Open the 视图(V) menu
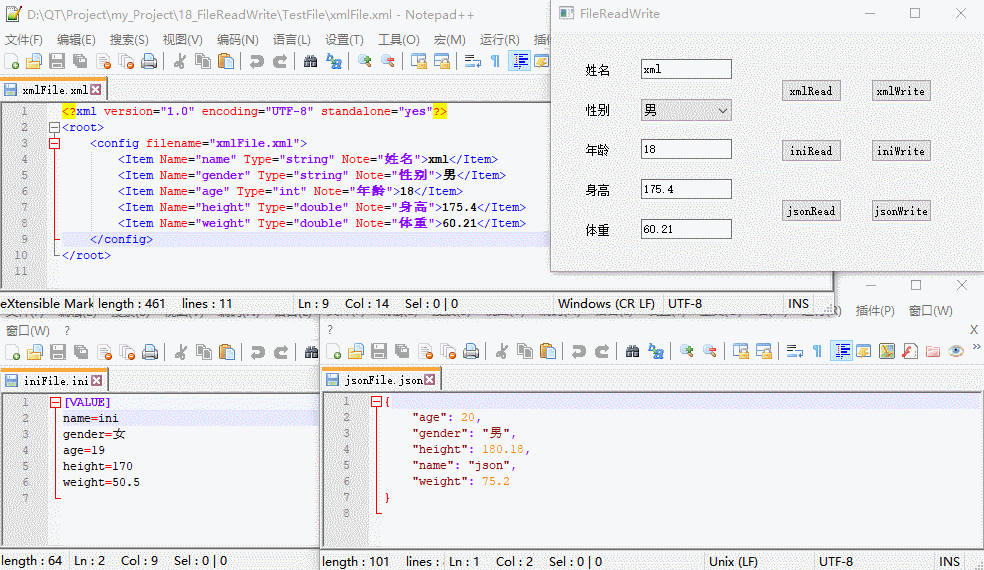Viewport: 984px width, 570px height. pyautogui.click(x=183, y=40)
